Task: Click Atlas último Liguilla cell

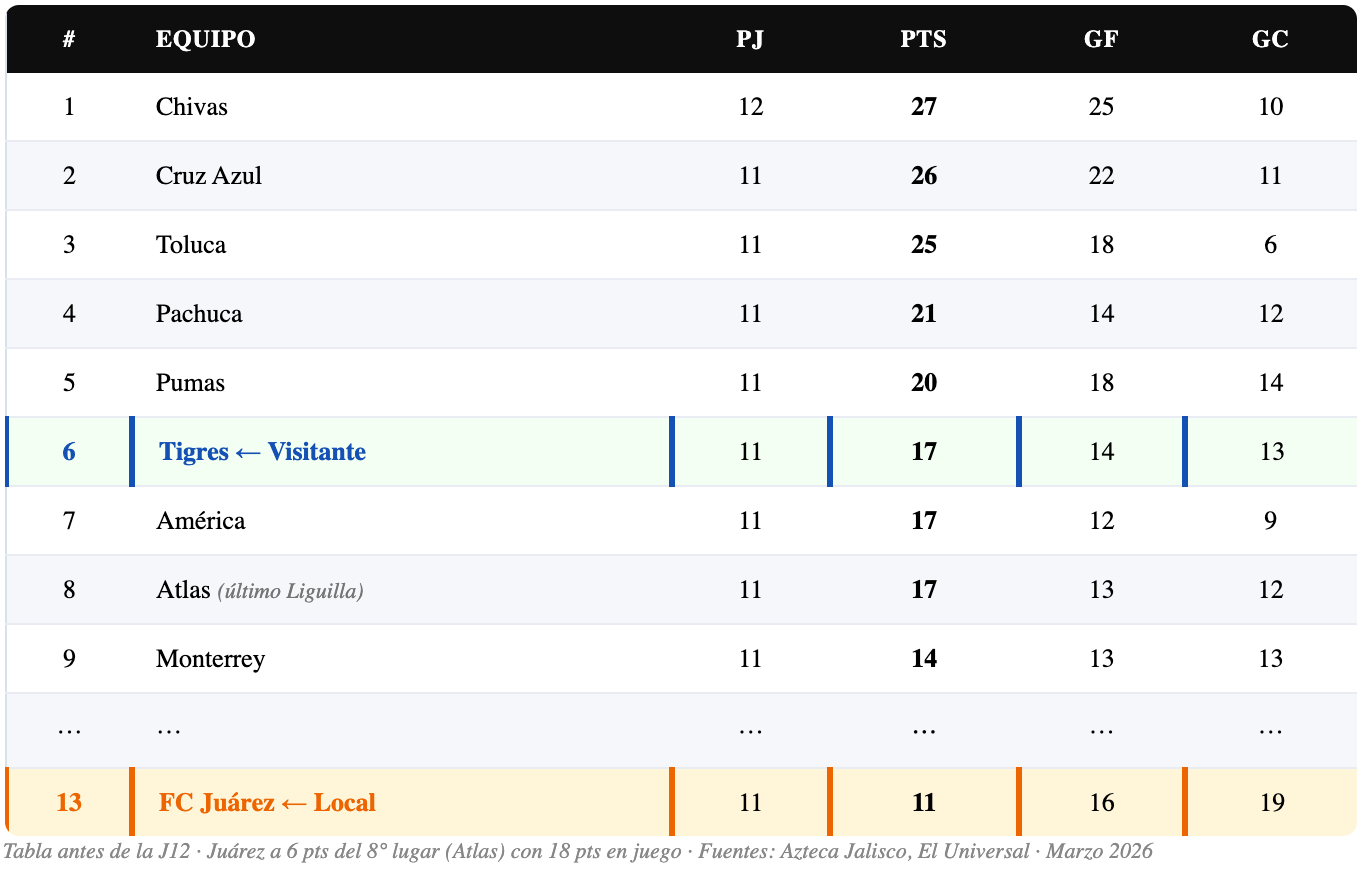Action: click(x=259, y=590)
